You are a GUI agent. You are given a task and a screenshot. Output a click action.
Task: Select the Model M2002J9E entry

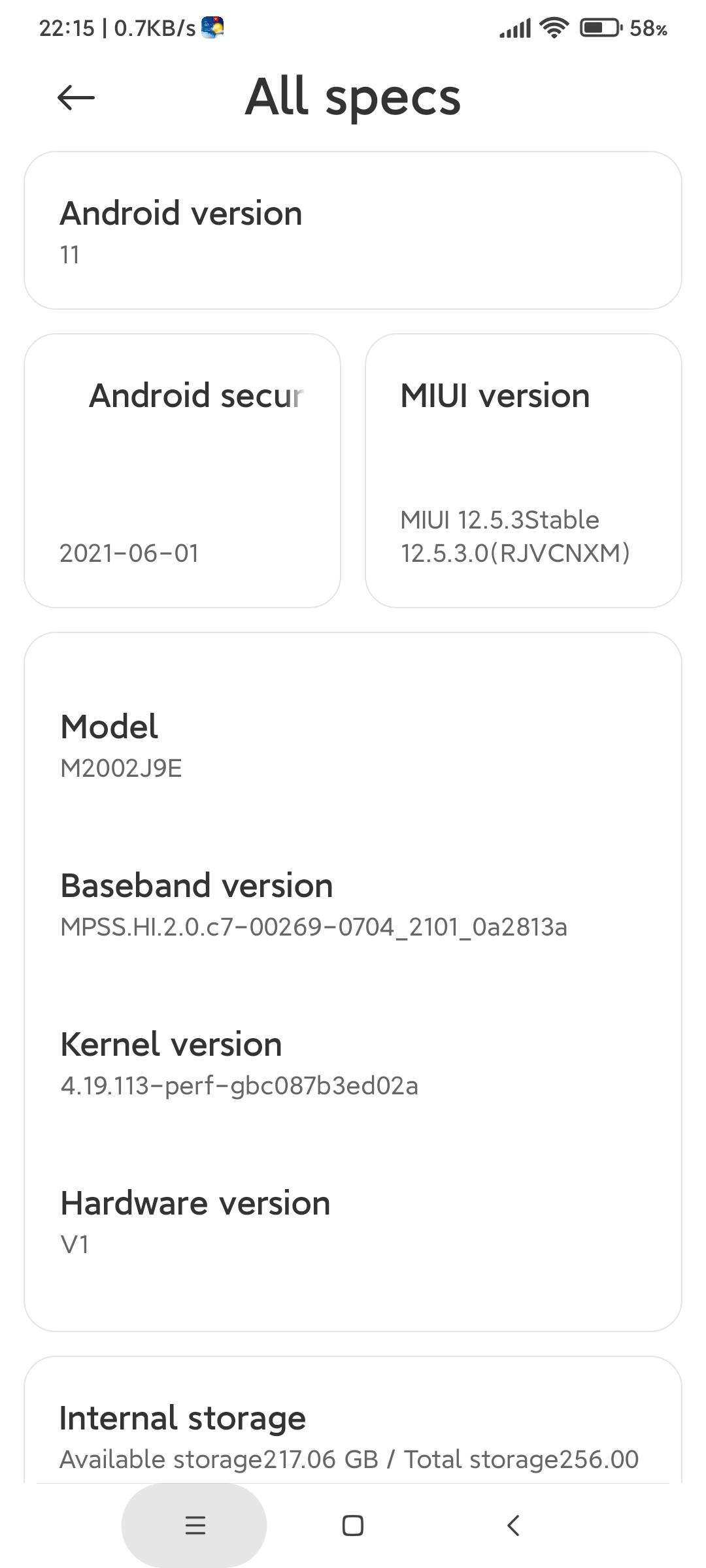353,745
